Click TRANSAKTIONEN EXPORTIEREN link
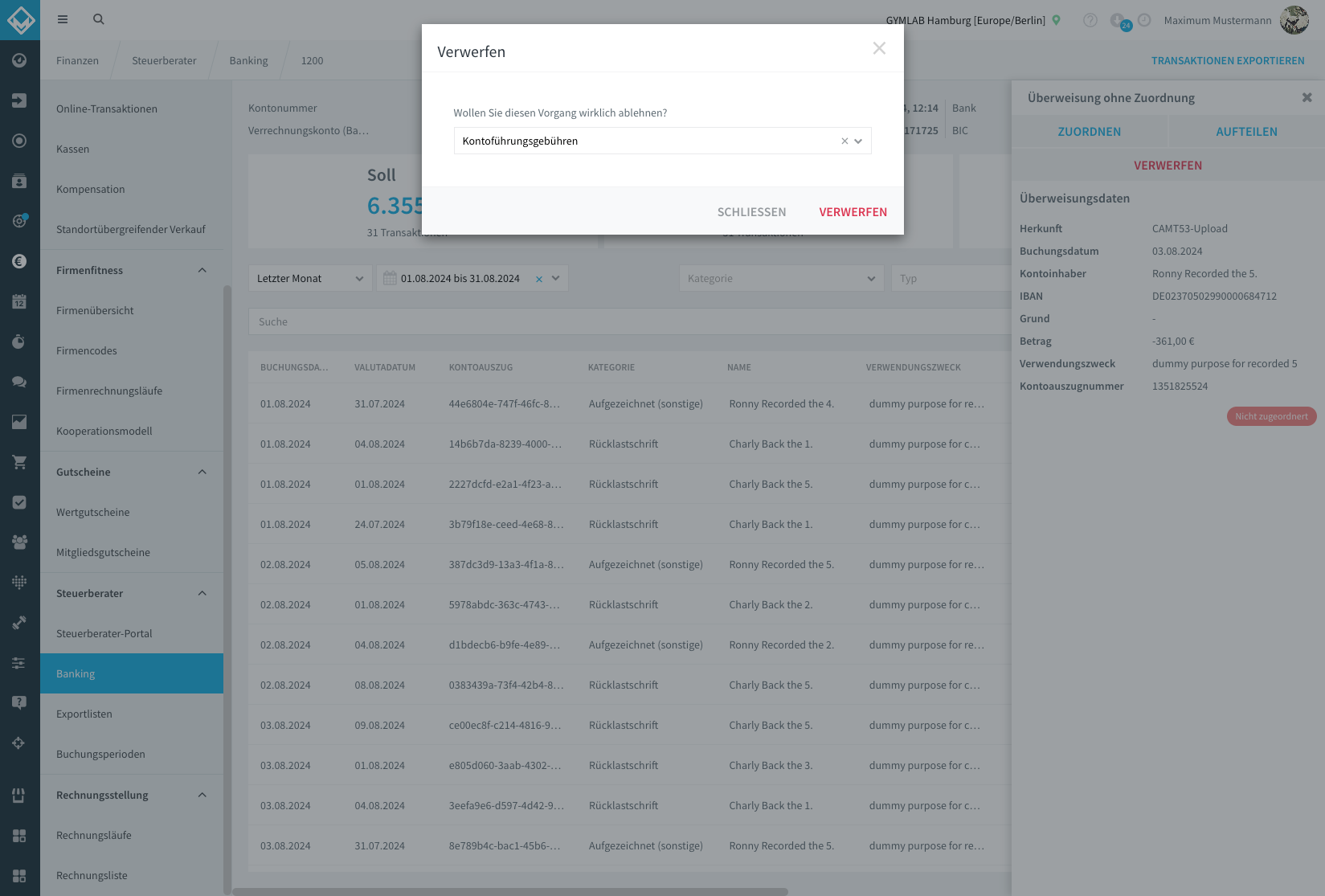Image resolution: width=1325 pixels, height=896 pixels. pos(1228,61)
